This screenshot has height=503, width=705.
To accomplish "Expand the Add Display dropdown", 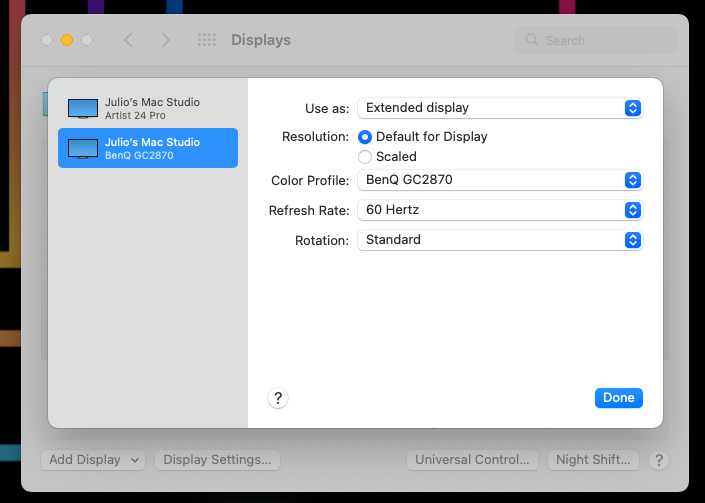I will (x=93, y=460).
